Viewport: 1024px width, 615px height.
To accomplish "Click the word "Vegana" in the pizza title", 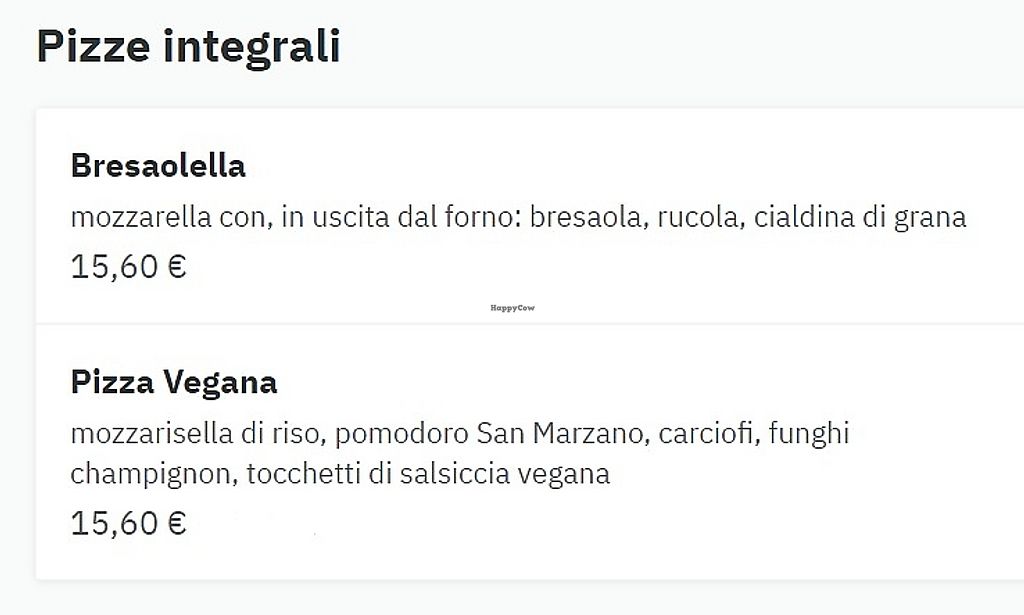I will click(220, 382).
